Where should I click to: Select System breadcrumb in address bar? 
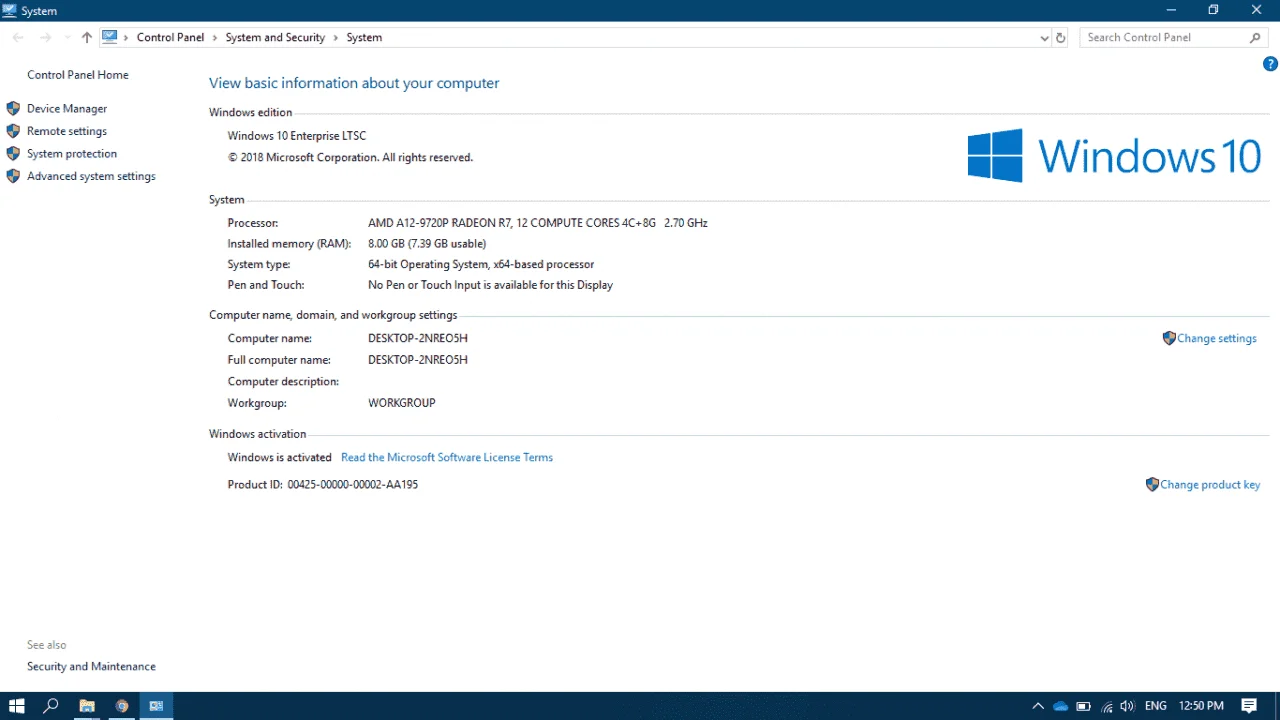tap(364, 37)
